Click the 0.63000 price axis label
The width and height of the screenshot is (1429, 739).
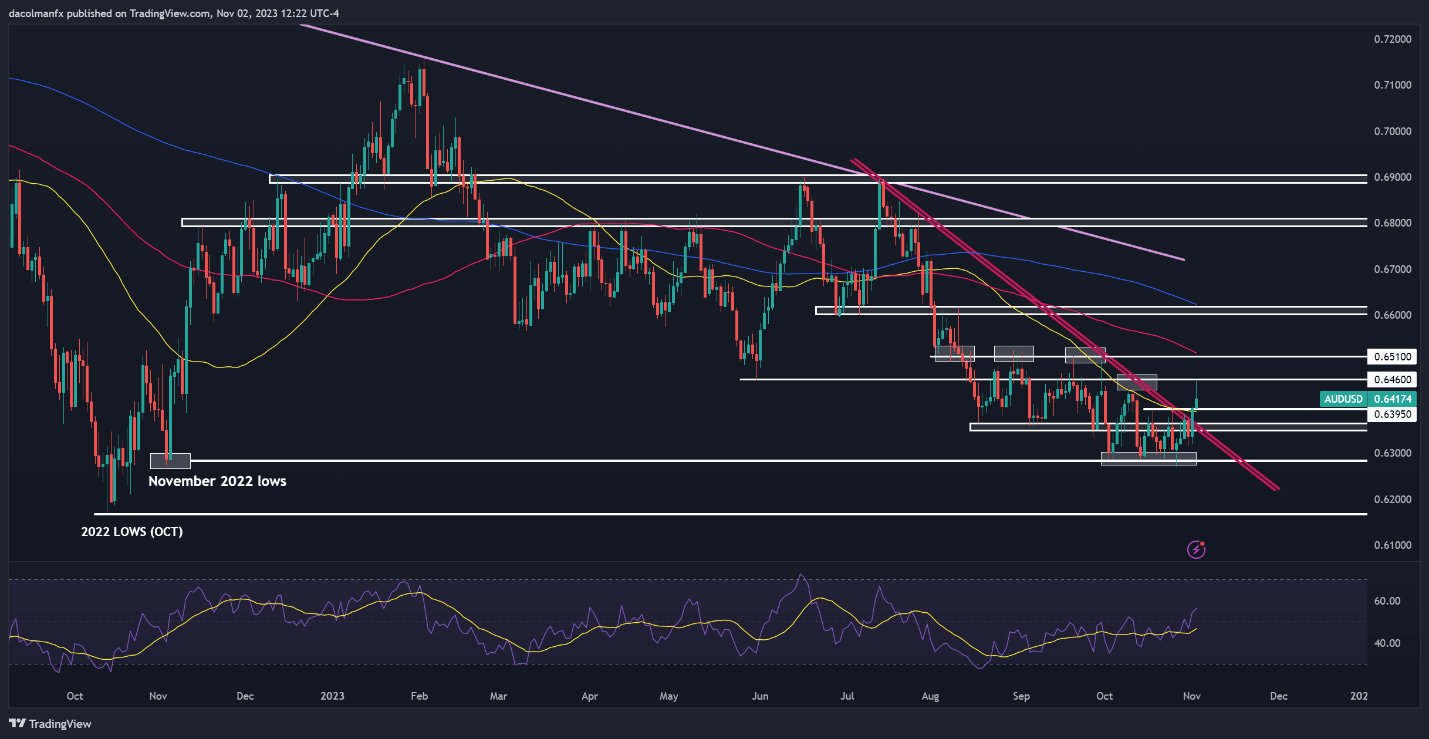click(x=1392, y=453)
